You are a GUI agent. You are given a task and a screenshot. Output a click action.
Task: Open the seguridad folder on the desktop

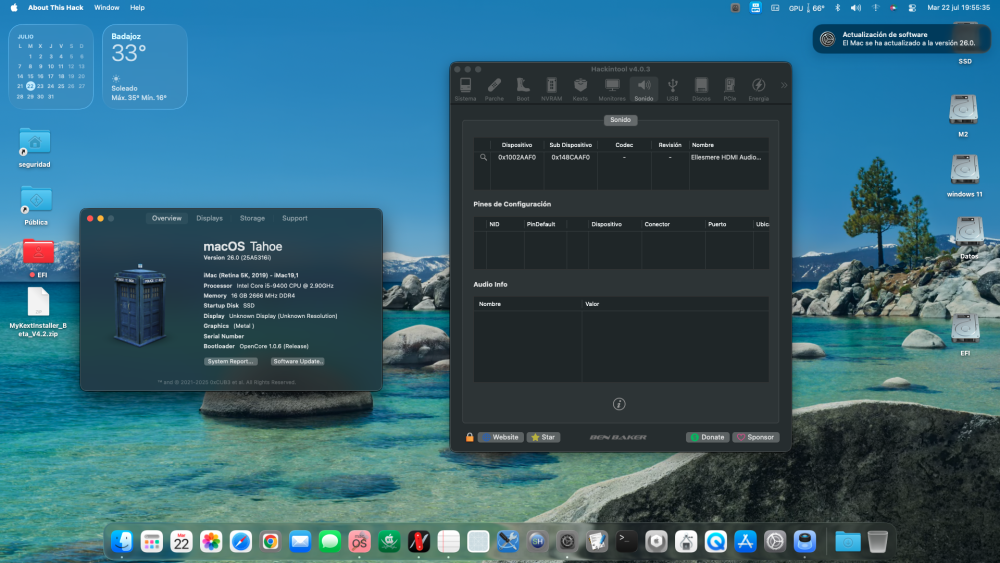pyautogui.click(x=35, y=148)
